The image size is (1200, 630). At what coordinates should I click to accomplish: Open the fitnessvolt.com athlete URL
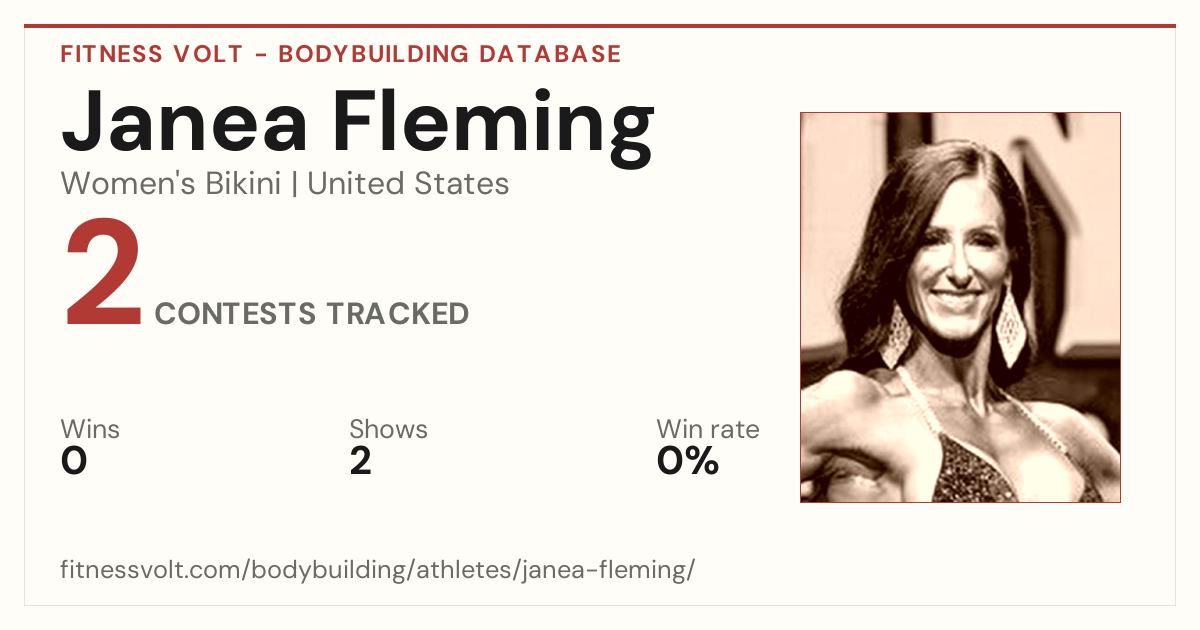pyautogui.click(x=377, y=570)
